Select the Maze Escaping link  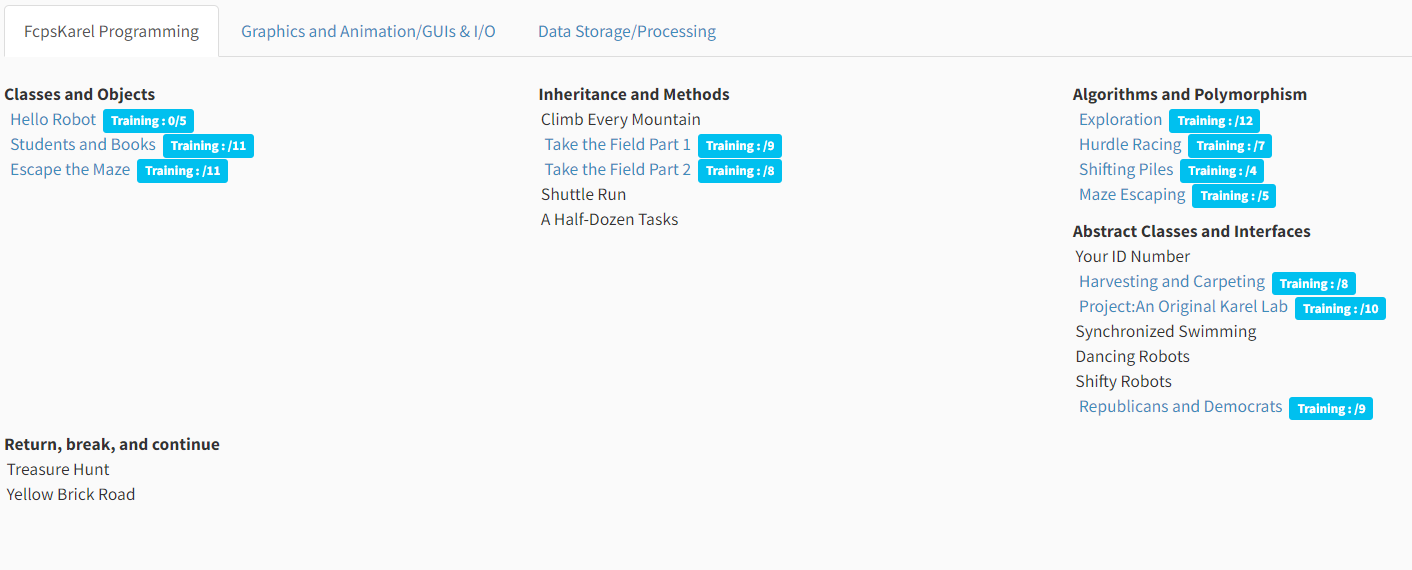point(1132,195)
